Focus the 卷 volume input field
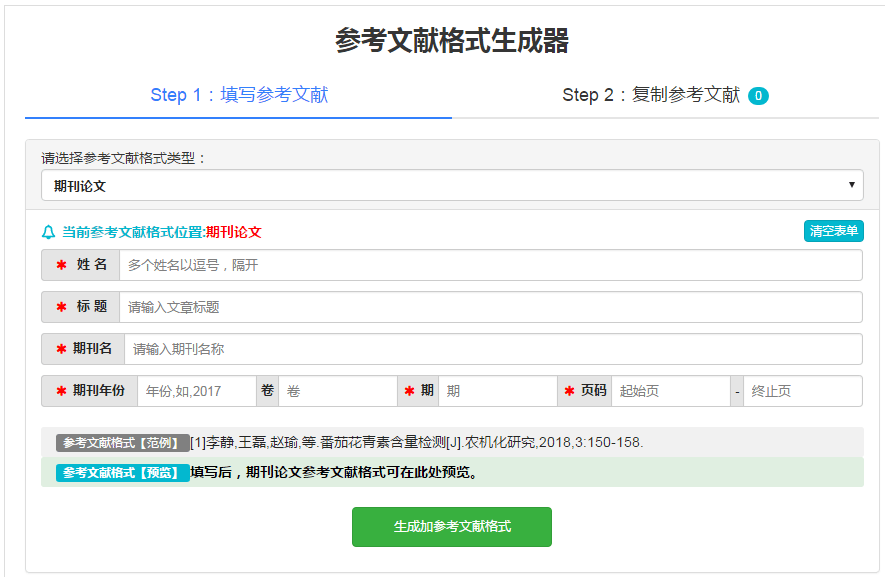The width and height of the screenshot is (885, 577). click(337, 391)
